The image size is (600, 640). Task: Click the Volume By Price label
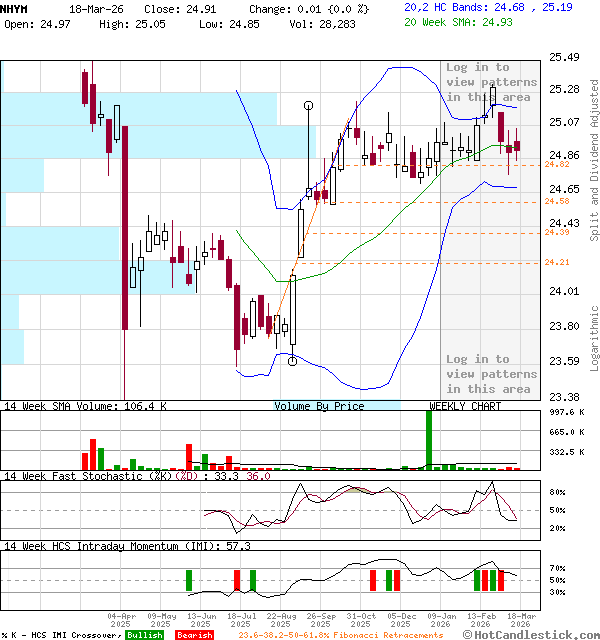[x=320, y=406]
